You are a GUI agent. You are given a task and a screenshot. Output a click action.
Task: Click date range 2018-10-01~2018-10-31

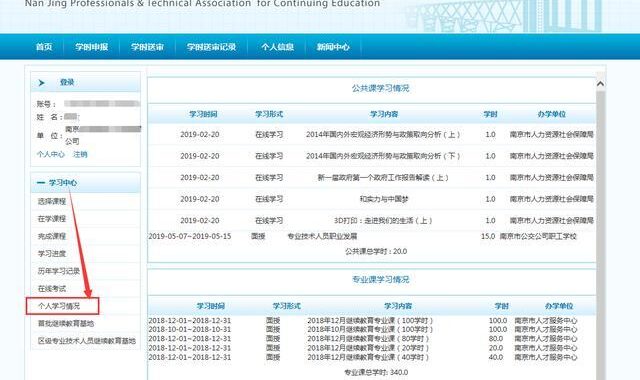(190, 329)
